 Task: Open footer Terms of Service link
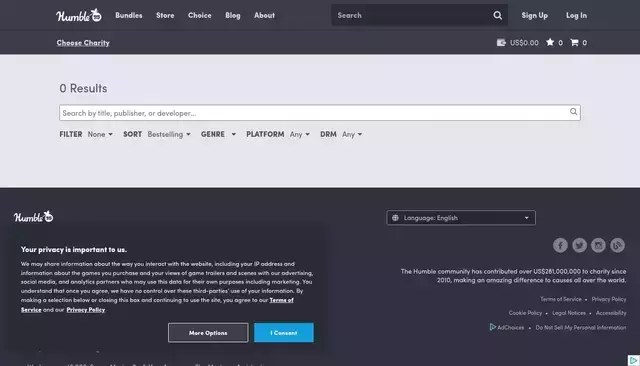coord(561,299)
